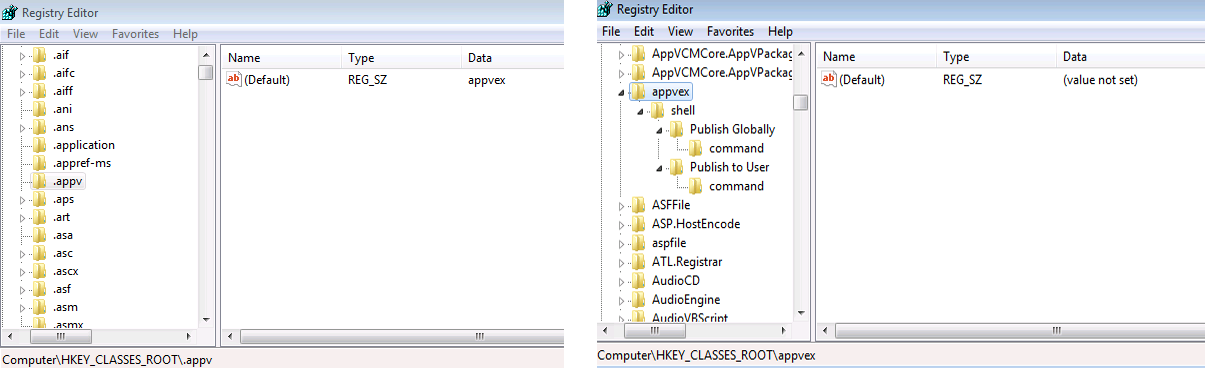The image size is (1205, 368).
Task: Click the AudioEngine key folder icon
Action: point(638,300)
